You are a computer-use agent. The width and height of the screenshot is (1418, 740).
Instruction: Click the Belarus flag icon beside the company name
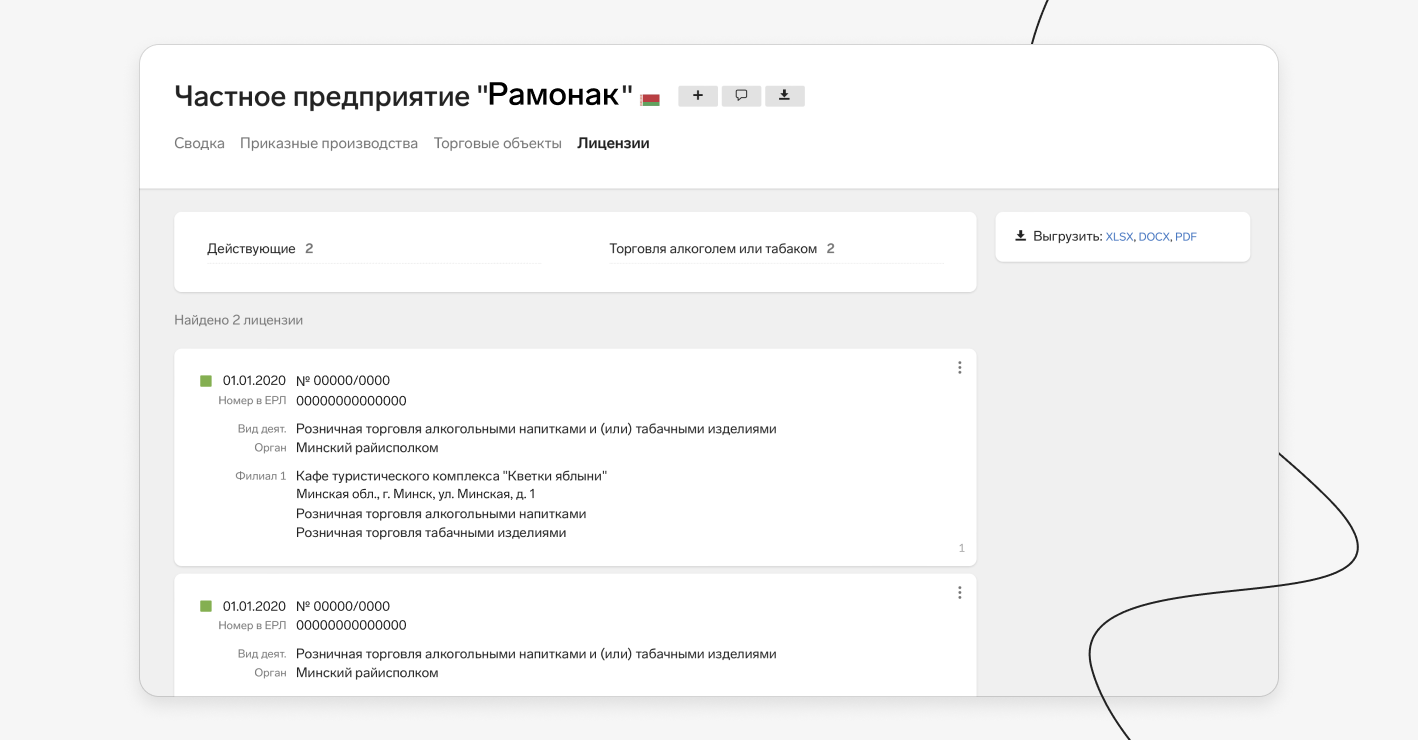650,99
